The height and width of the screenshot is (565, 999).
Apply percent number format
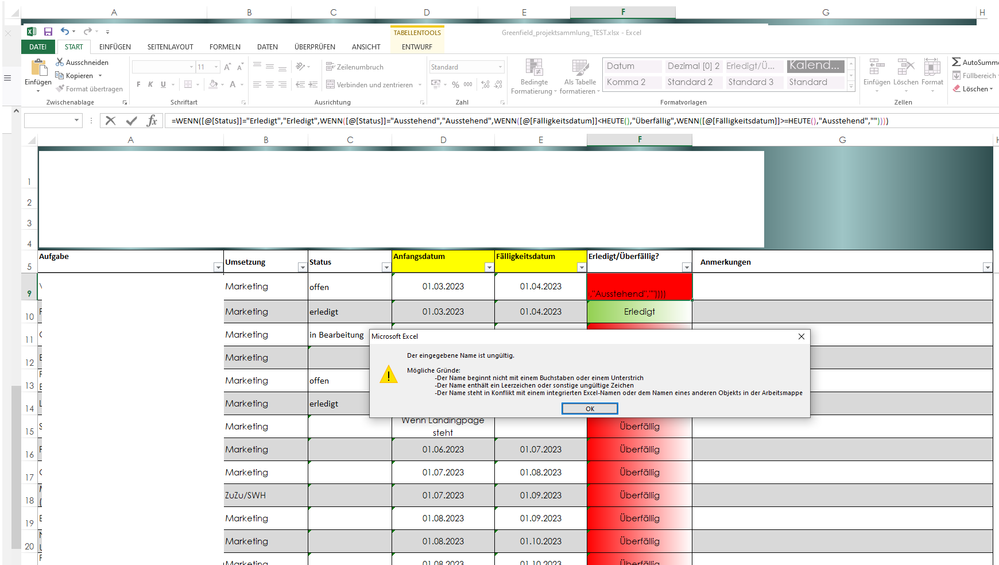pos(456,84)
